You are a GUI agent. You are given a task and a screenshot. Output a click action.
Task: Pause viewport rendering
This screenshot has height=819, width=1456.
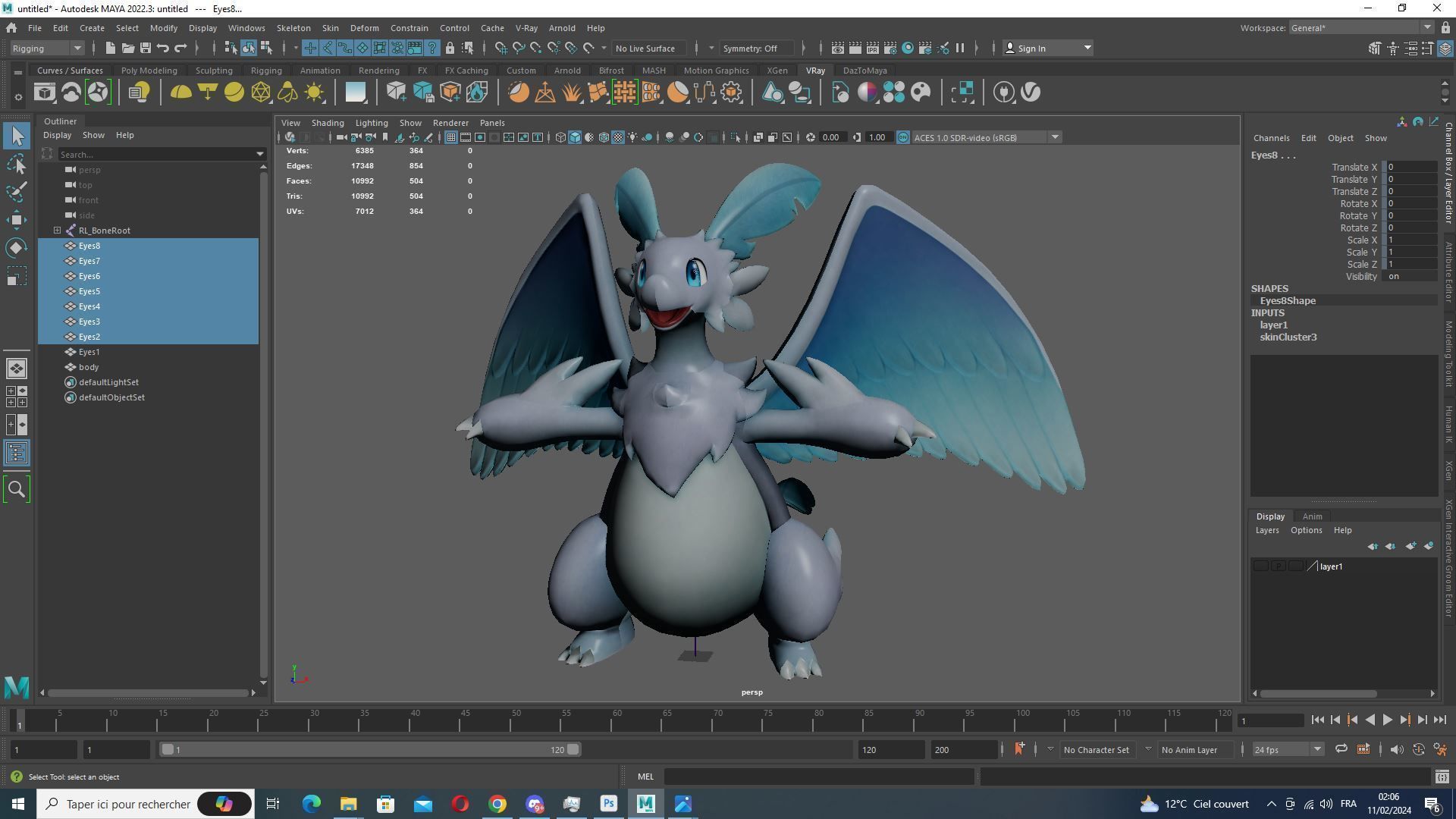click(960, 48)
